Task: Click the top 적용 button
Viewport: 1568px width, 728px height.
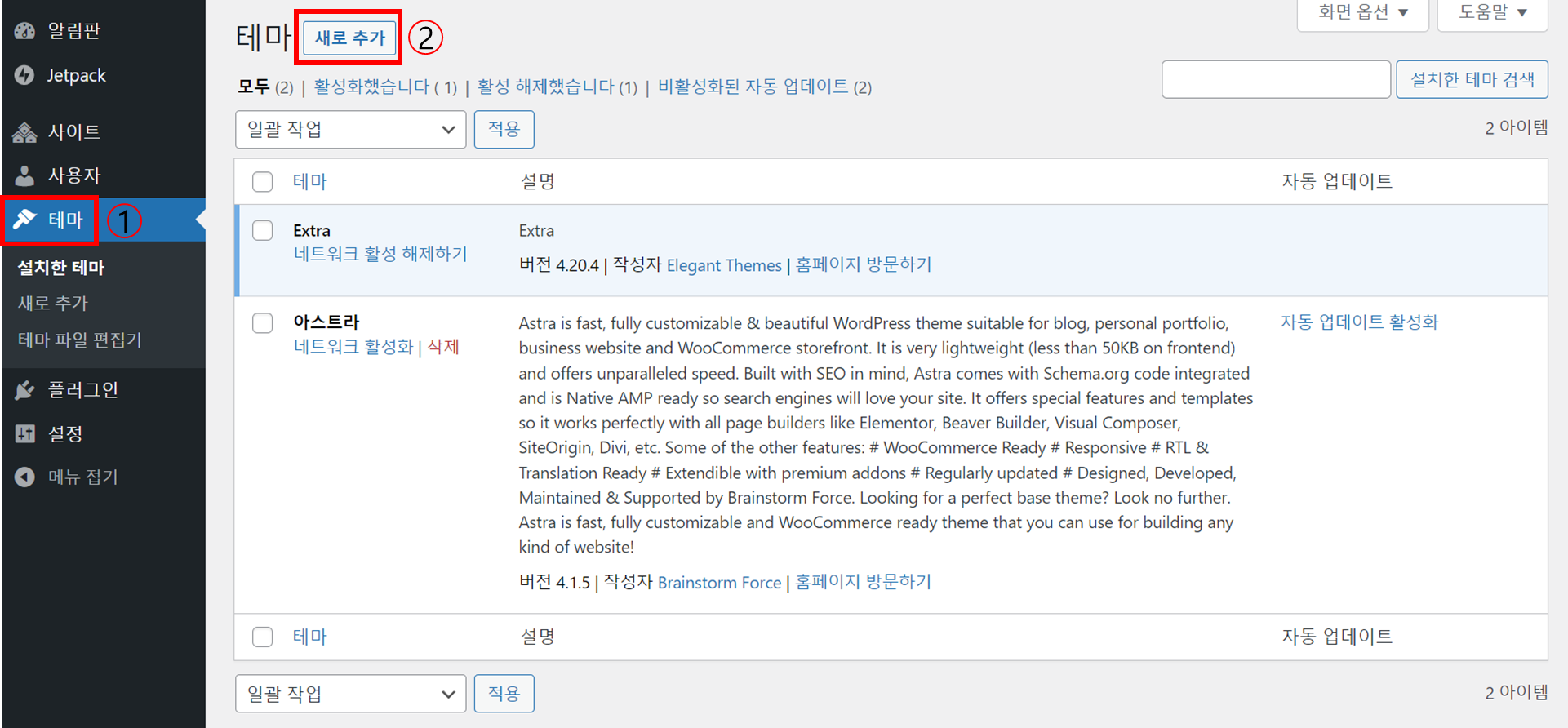Action: click(x=504, y=130)
